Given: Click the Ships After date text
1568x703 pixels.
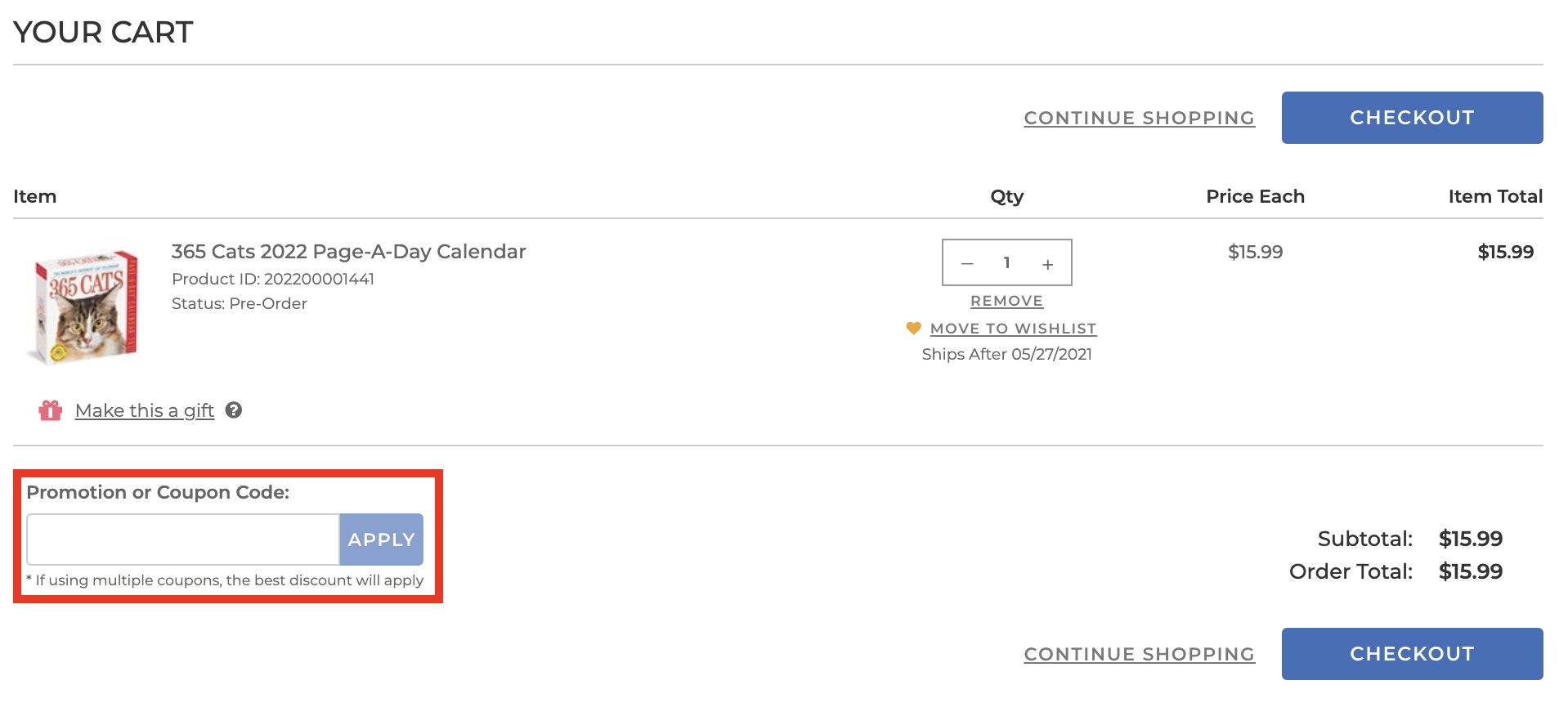Looking at the screenshot, I should coord(1006,354).
